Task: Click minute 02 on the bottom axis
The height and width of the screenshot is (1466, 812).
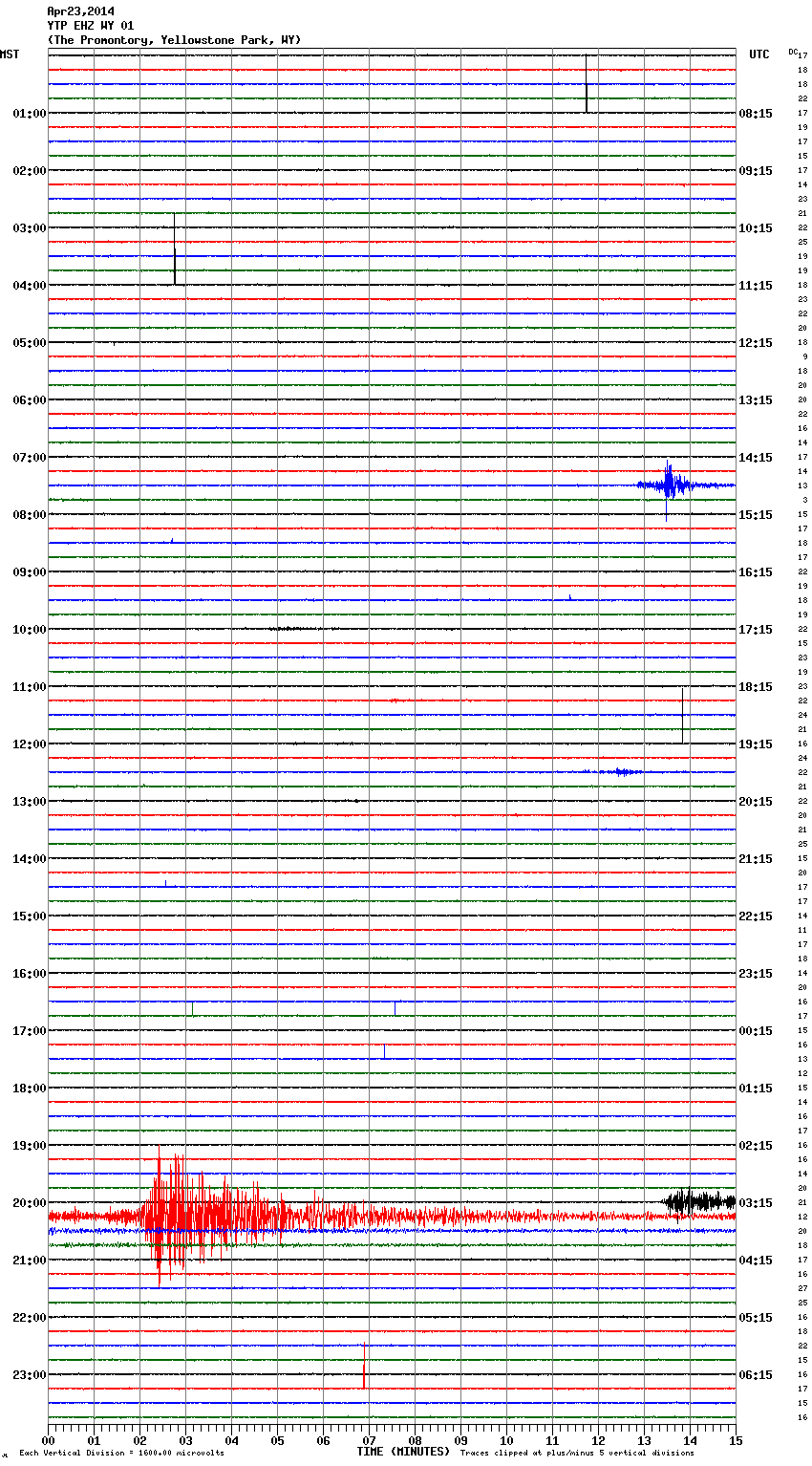Action: point(139,1440)
